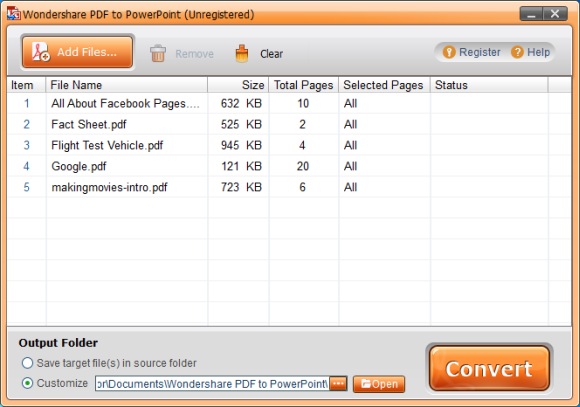Screen dimensions: 580x407
Task: Click the Convert button
Action: pyautogui.click(x=489, y=369)
